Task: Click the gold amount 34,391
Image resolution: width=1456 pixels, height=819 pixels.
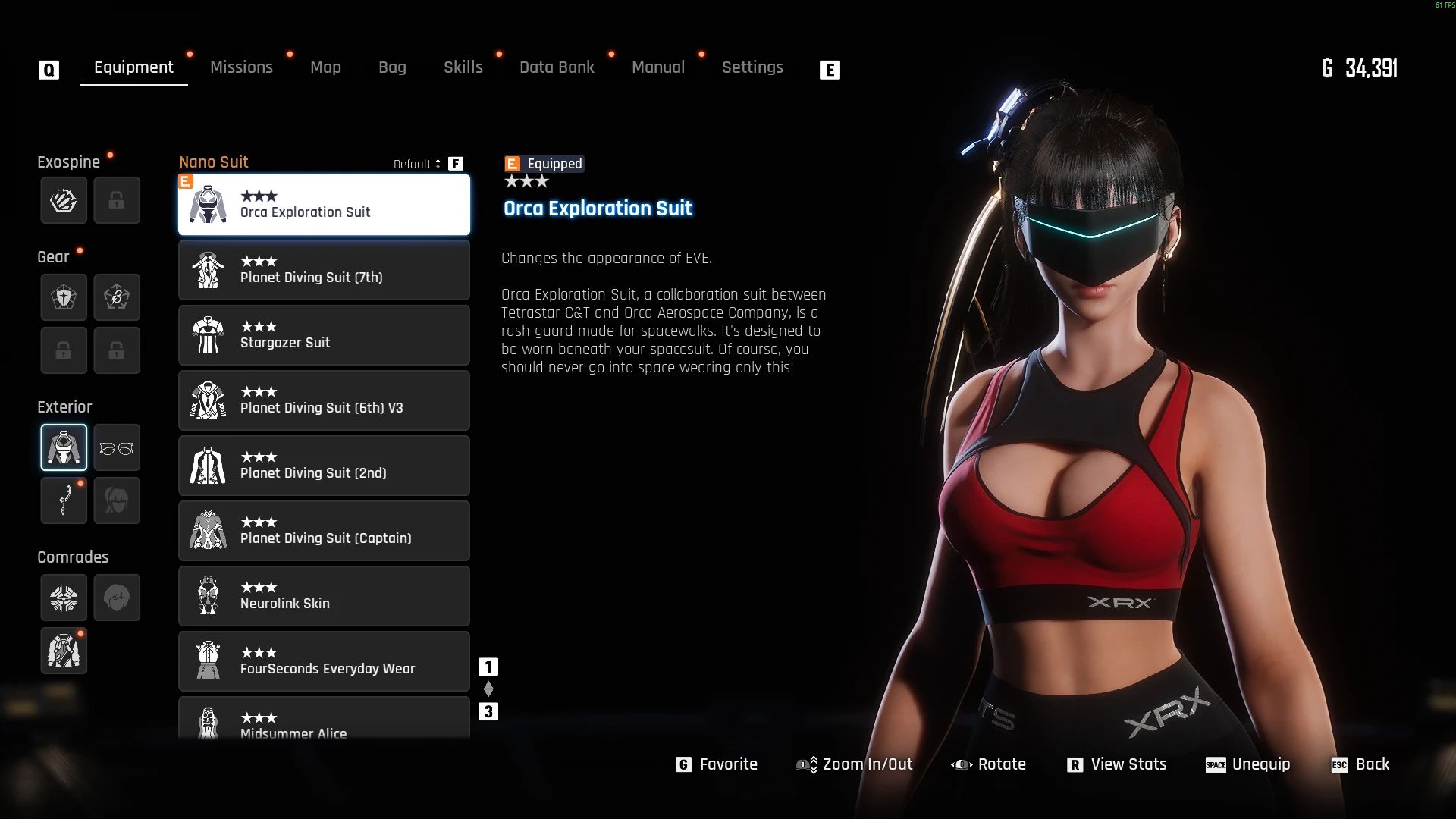Action: coord(1371,68)
